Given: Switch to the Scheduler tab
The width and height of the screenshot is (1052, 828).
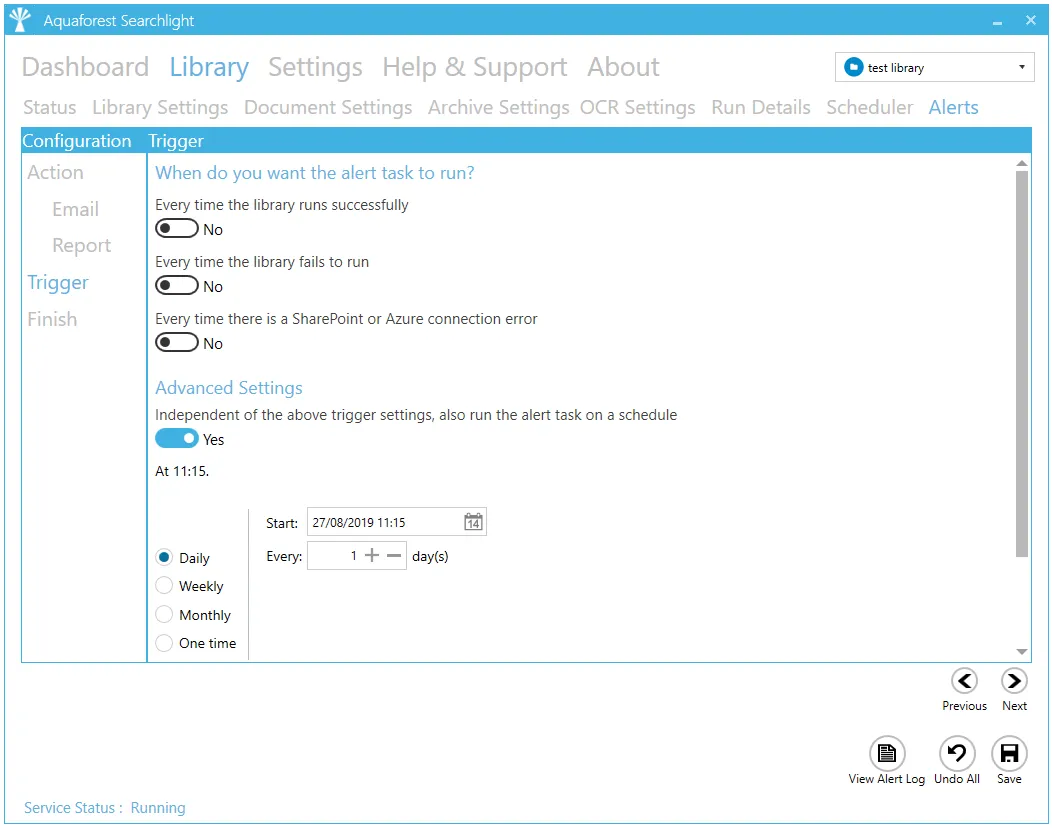Looking at the screenshot, I should click(x=869, y=107).
